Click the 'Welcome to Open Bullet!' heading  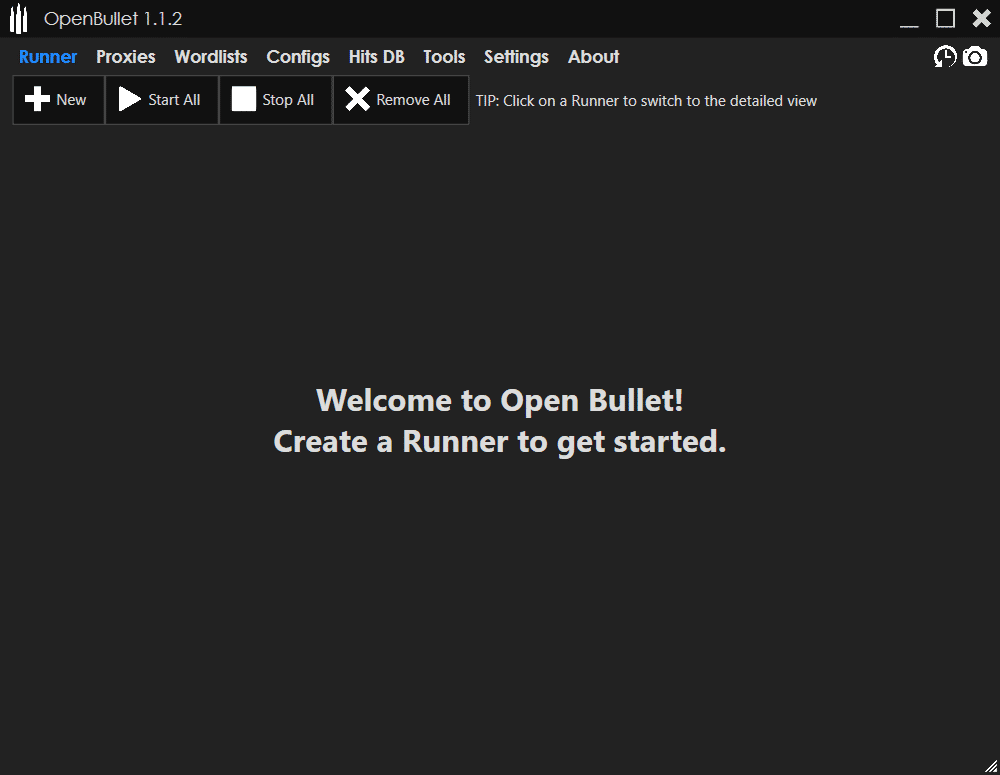(x=499, y=401)
